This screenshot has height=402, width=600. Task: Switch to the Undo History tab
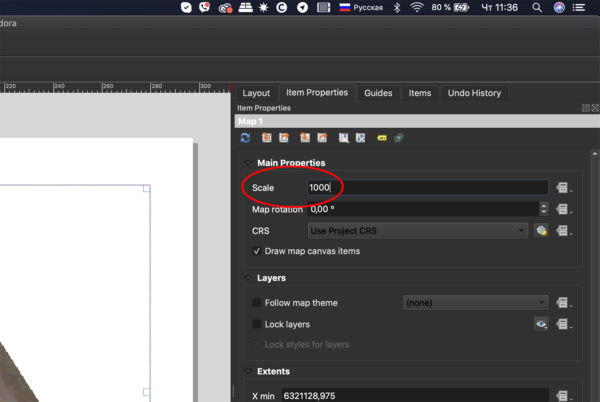click(x=474, y=93)
